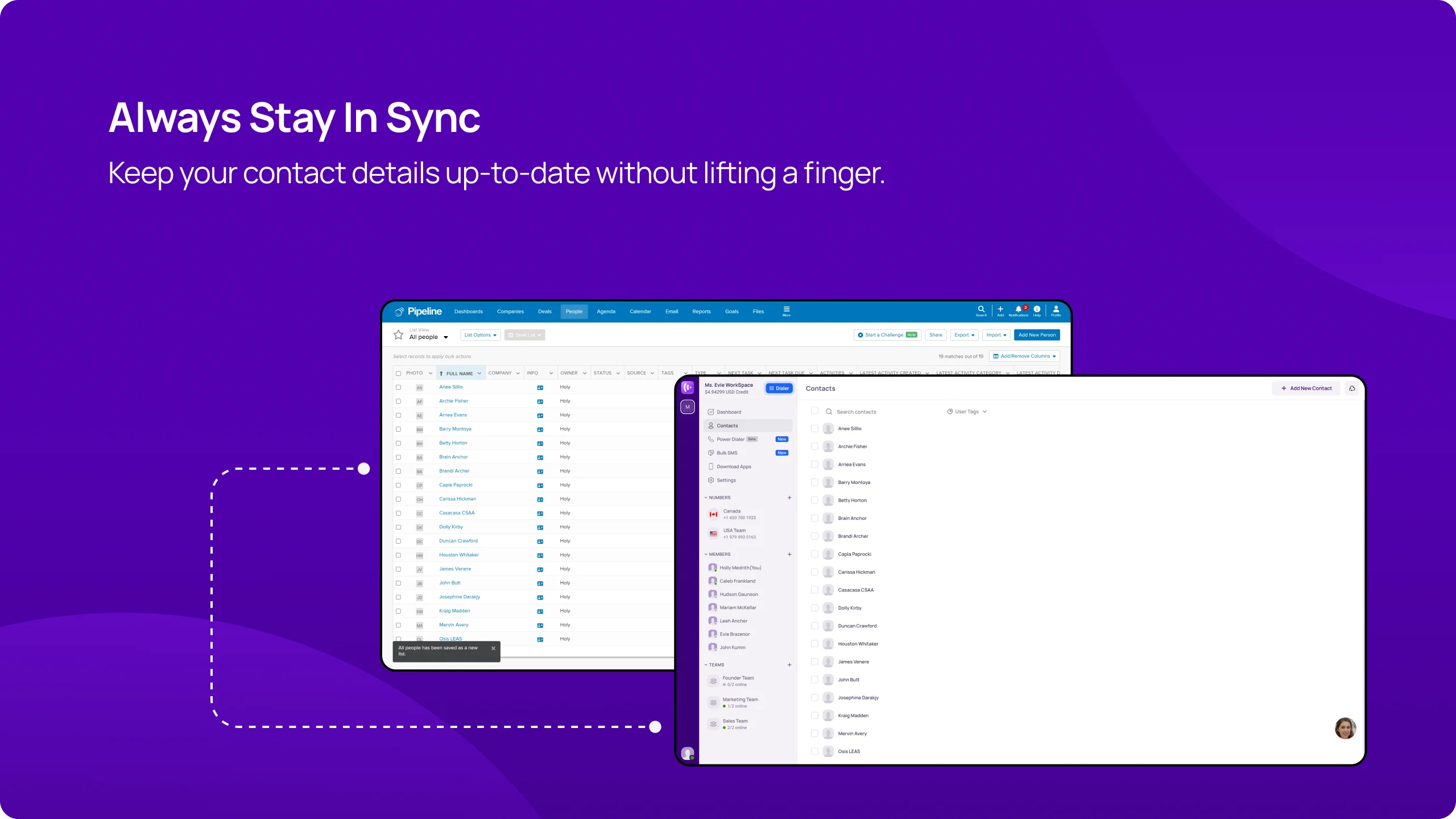Open the Profile icon in Pipeline

tap(1056, 311)
